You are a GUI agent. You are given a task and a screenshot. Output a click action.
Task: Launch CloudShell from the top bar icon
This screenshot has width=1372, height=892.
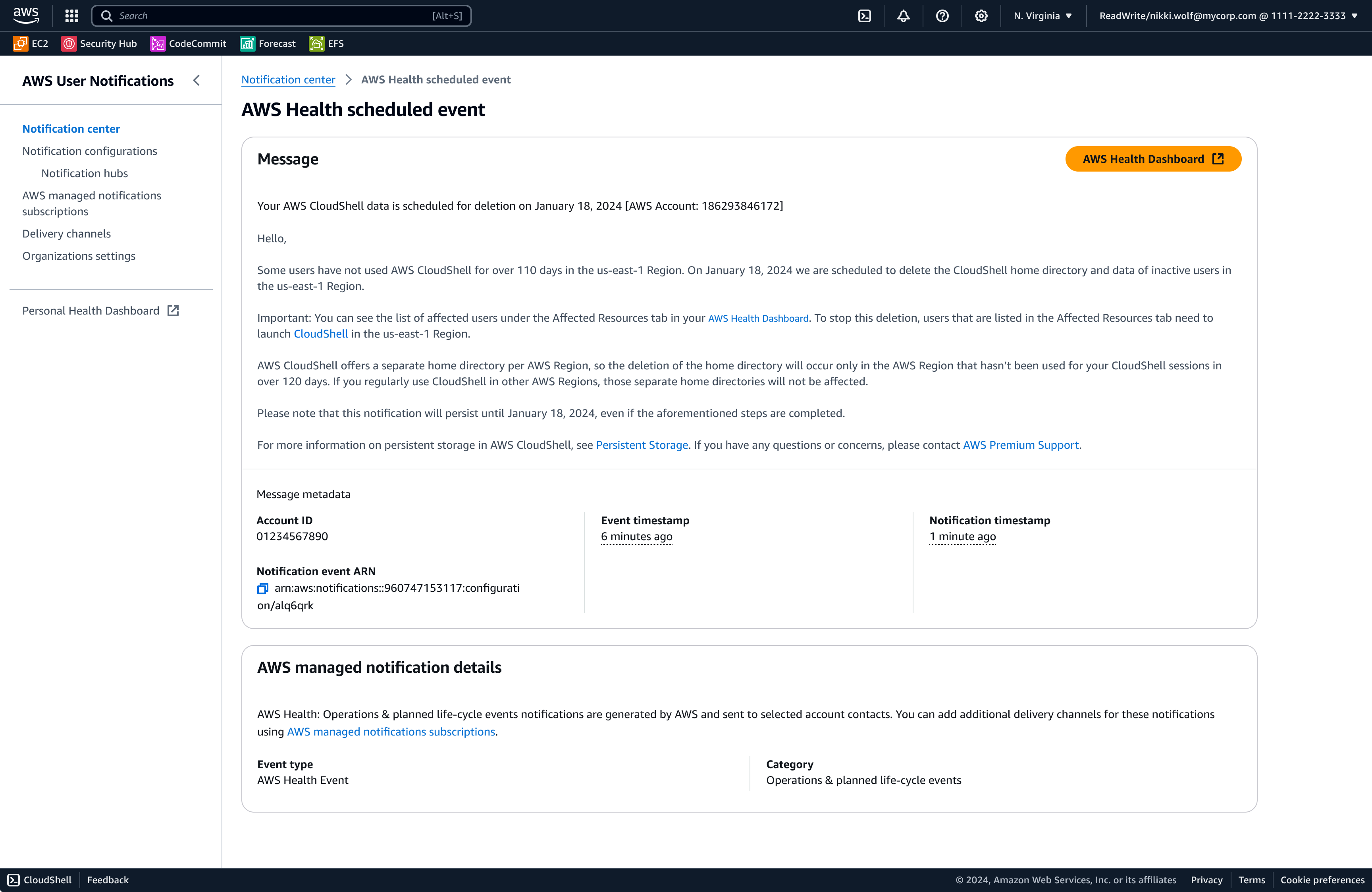click(x=864, y=15)
